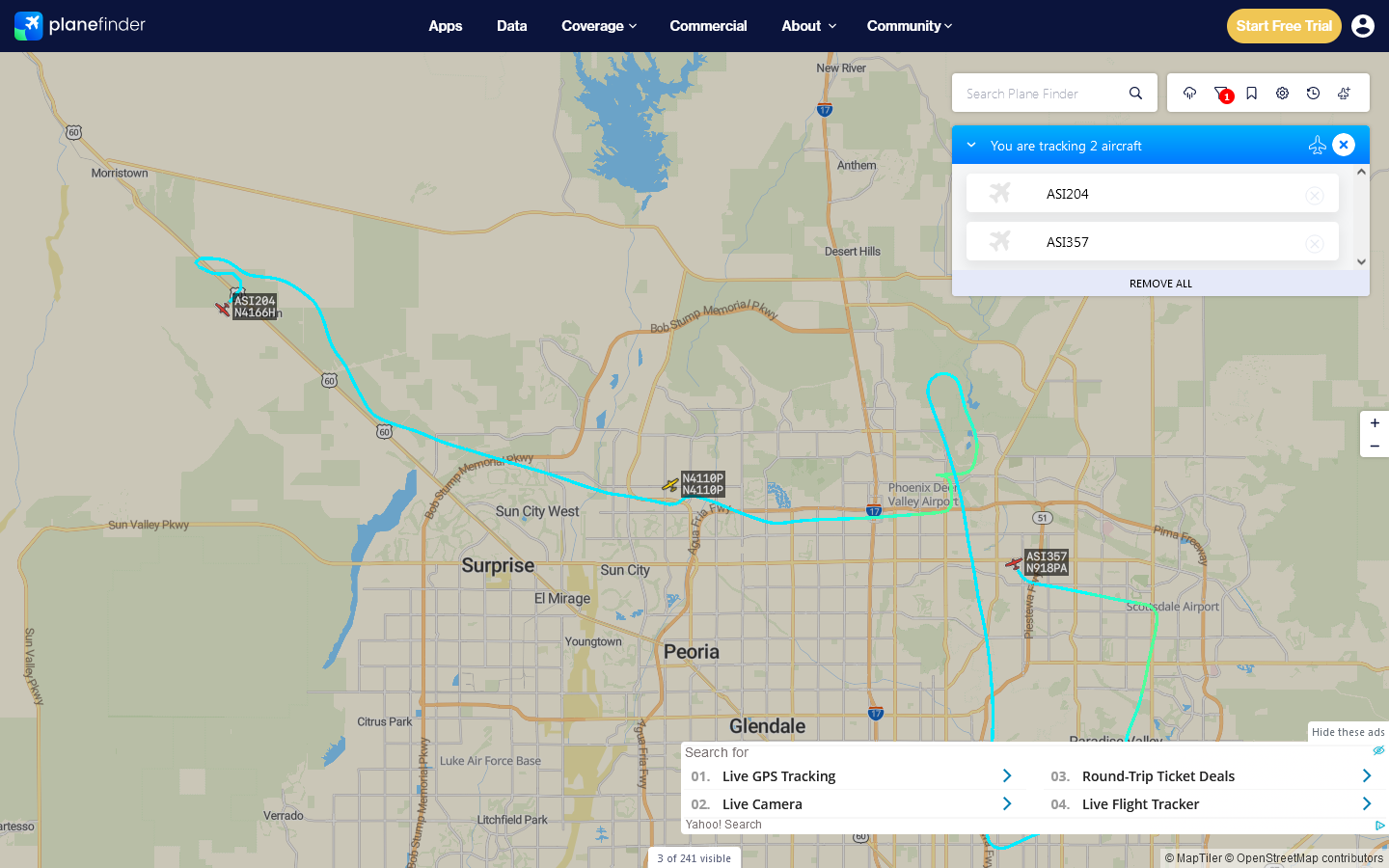Open the map settings gear
This screenshot has height=868, width=1389.
[x=1282, y=94]
